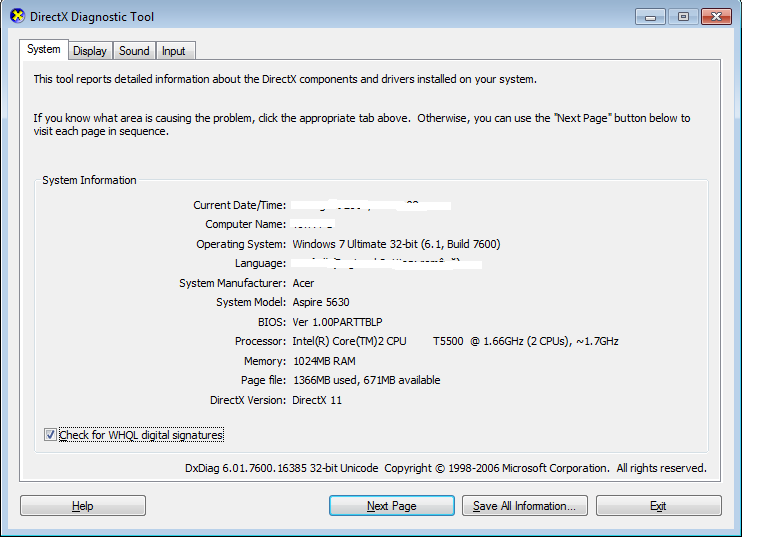The image size is (768, 539).
Task: Switch to the Display tab
Action: click(90, 51)
